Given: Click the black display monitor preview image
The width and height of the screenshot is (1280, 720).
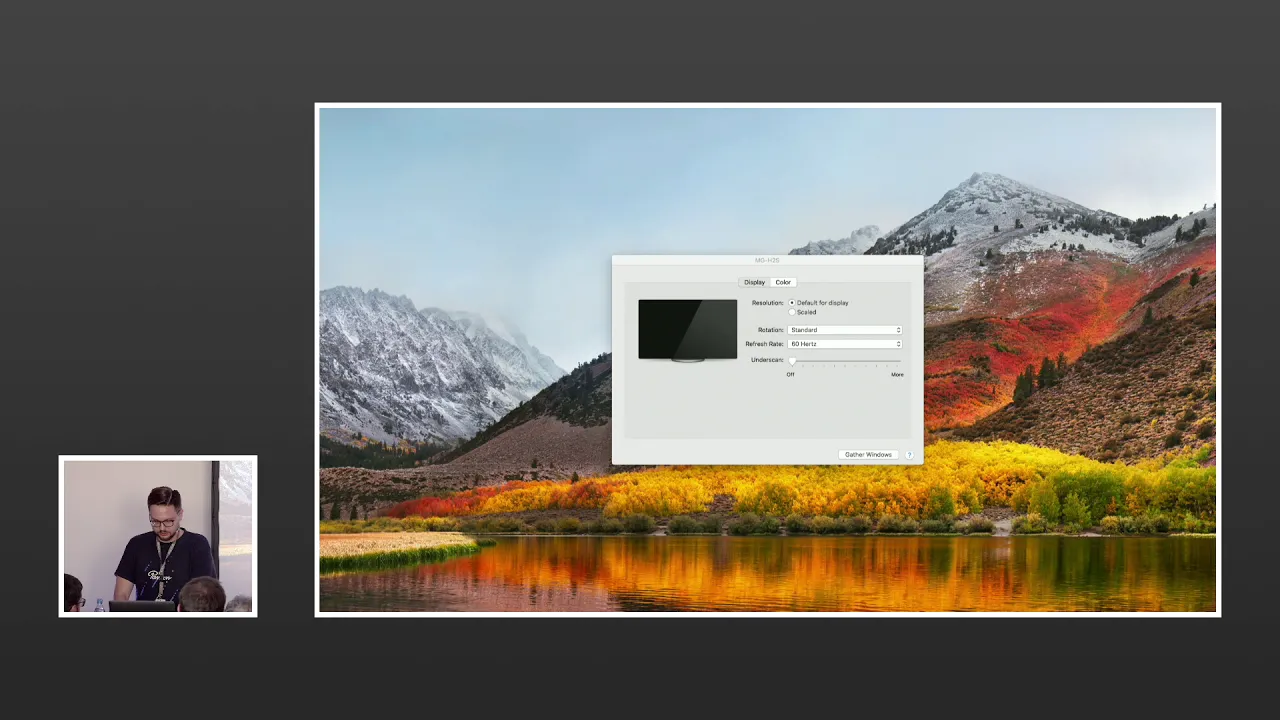Looking at the screenshot, I should [x=688, y=330].
